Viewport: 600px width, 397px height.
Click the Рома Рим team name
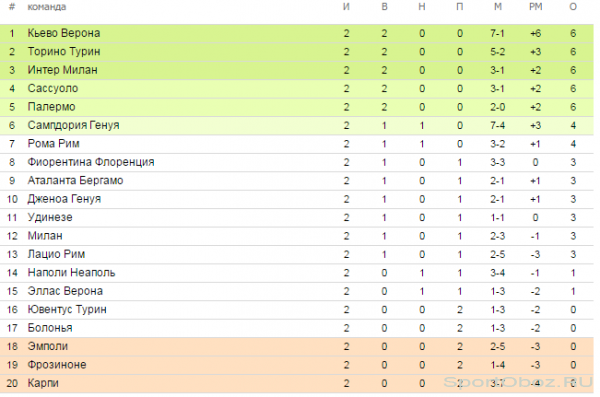(x=54, y=144)
